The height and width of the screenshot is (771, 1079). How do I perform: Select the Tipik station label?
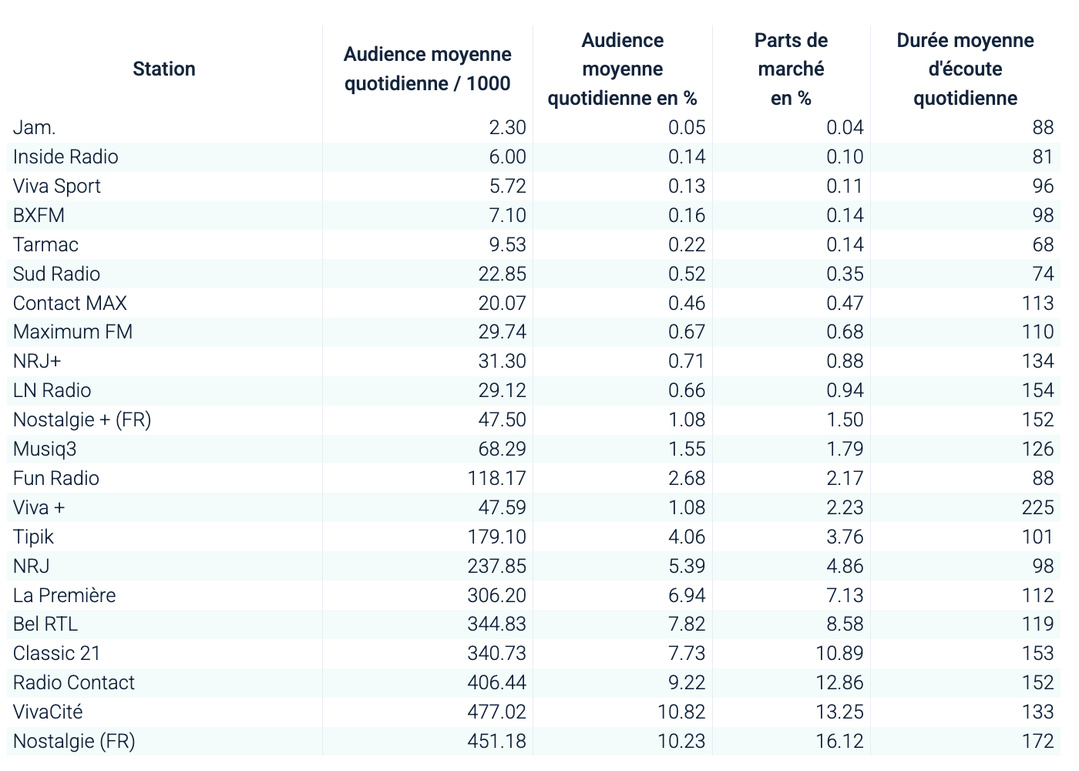[x=33, y=536]
